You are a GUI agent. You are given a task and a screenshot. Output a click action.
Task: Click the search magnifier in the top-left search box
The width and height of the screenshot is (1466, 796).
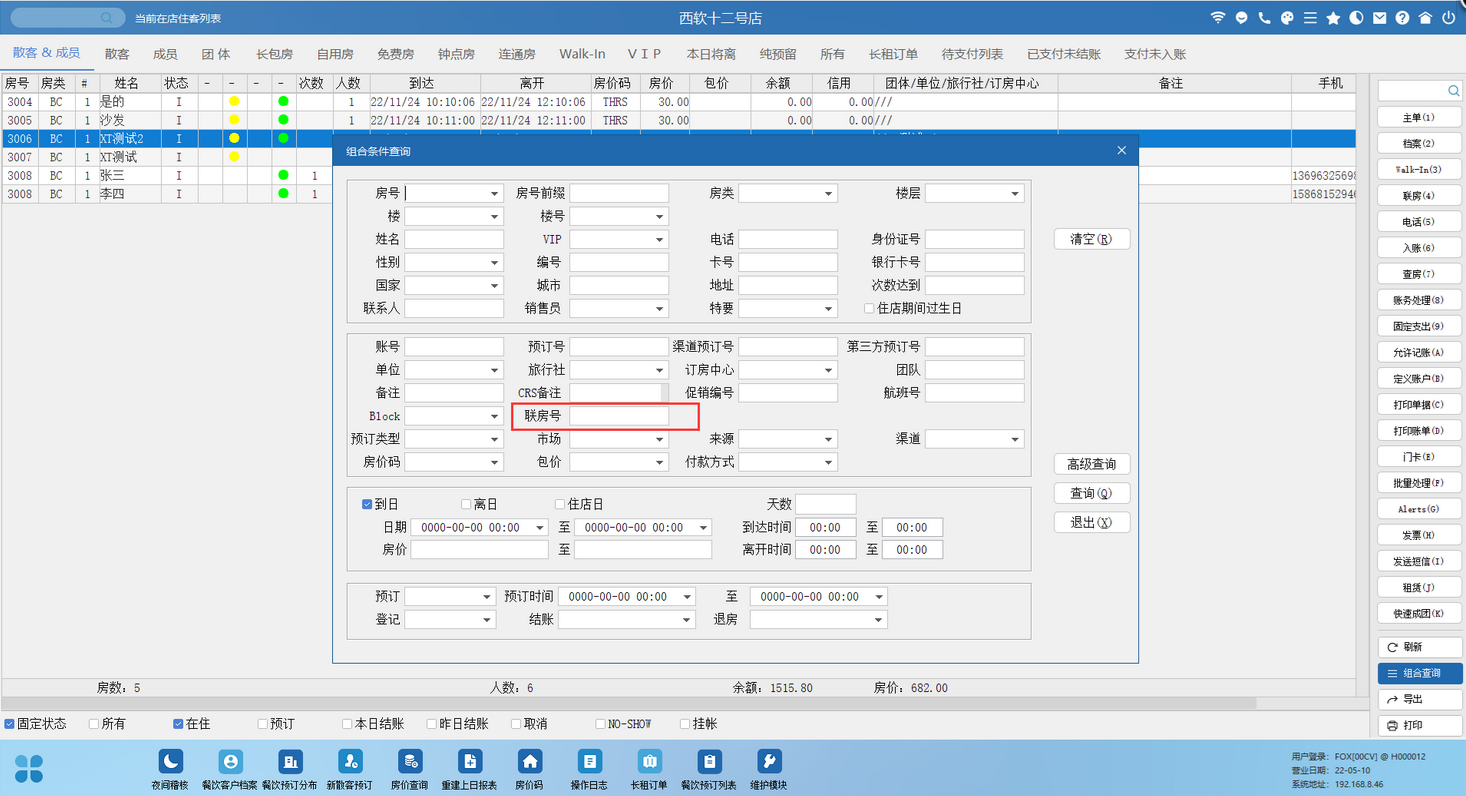(x=107, y=18)
